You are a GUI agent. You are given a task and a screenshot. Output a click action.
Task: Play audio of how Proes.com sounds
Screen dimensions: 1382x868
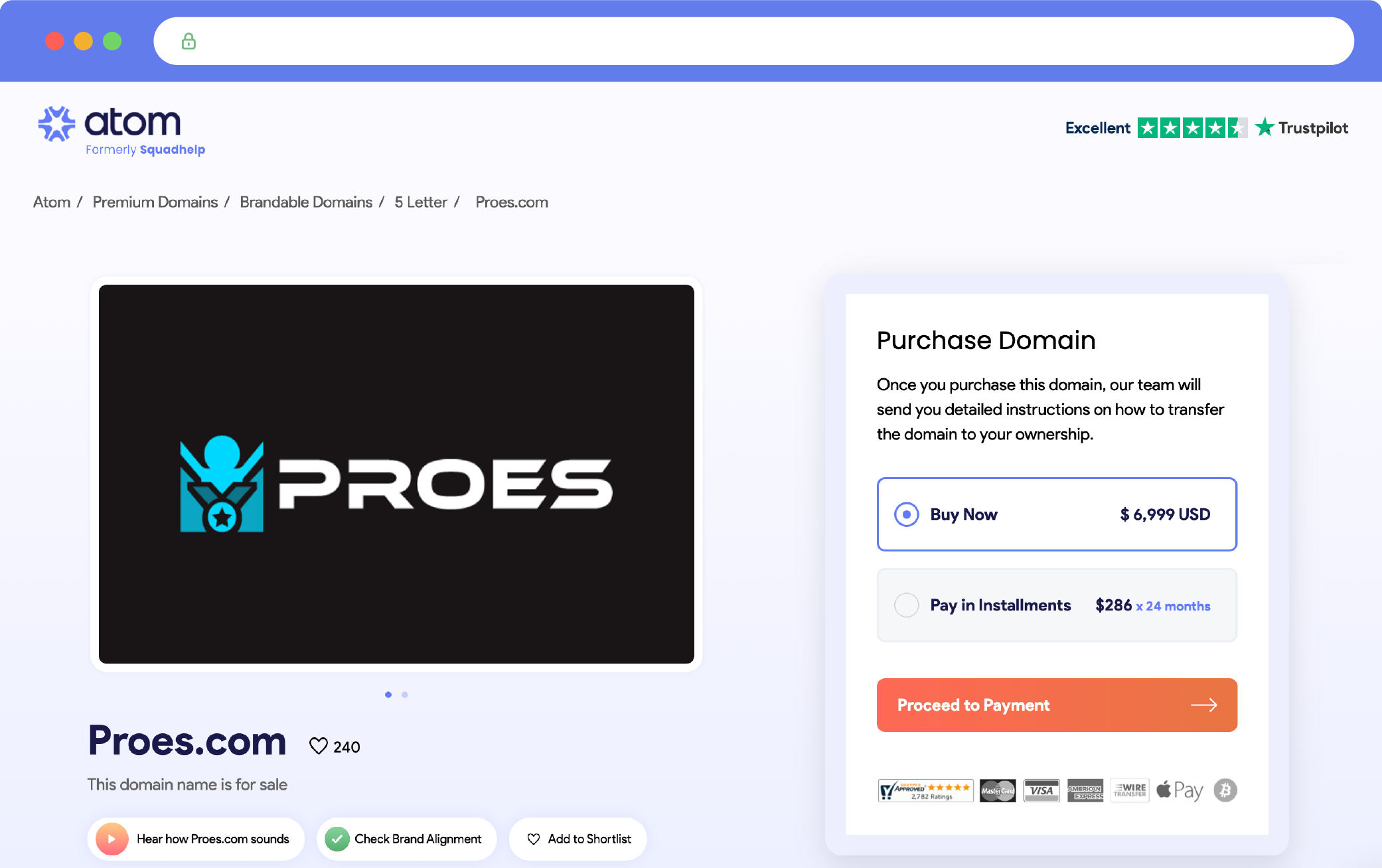point(112,838)
